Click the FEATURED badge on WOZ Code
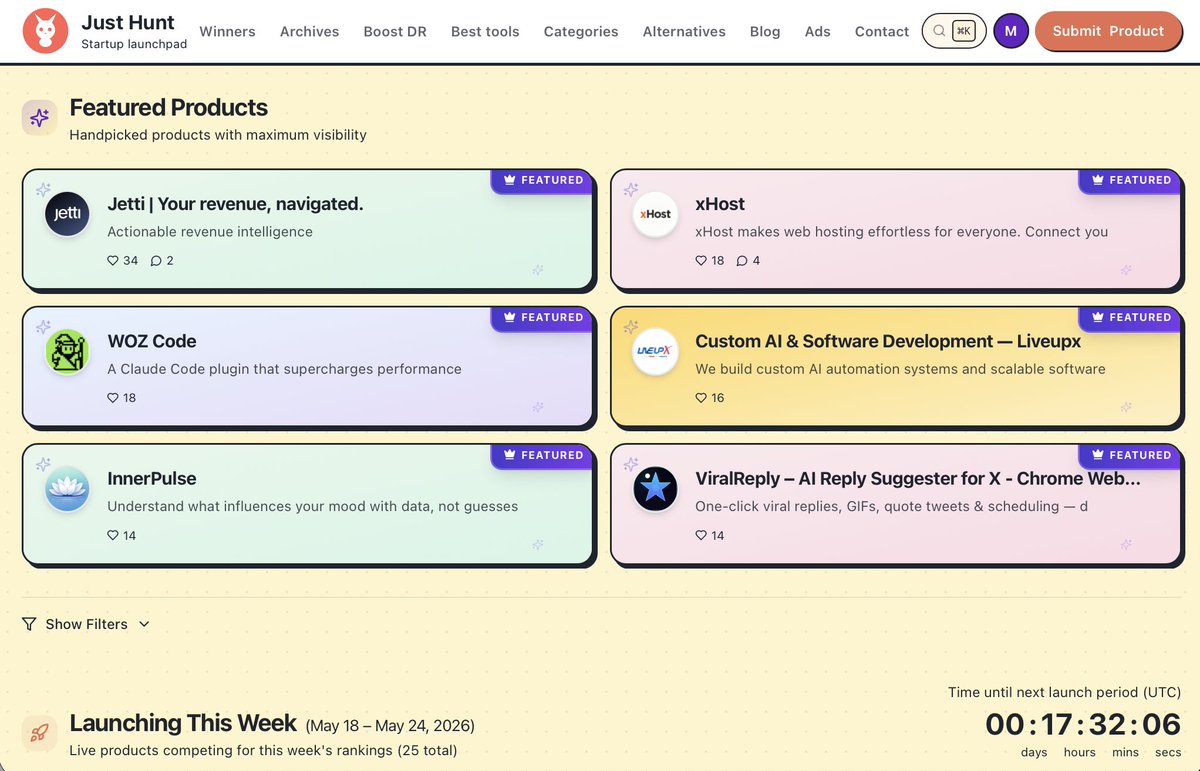 point(543,317)
